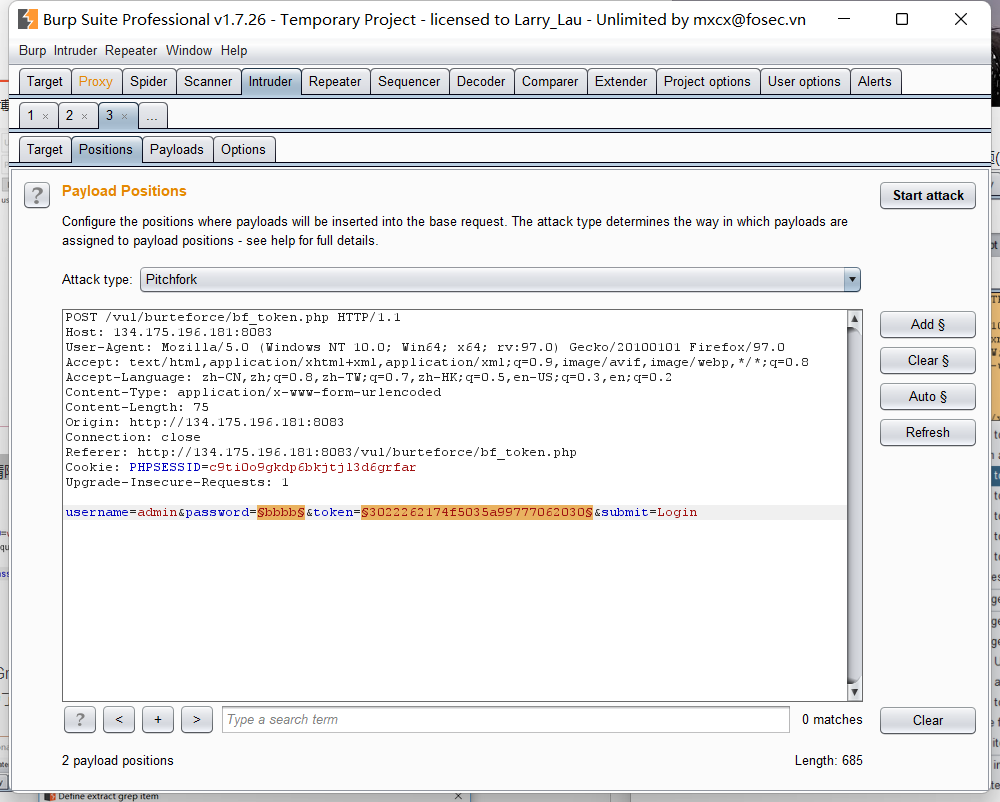Click the Content-Length: 75 header
This screenshot has height=802, width=1000.
click(137, 407)
